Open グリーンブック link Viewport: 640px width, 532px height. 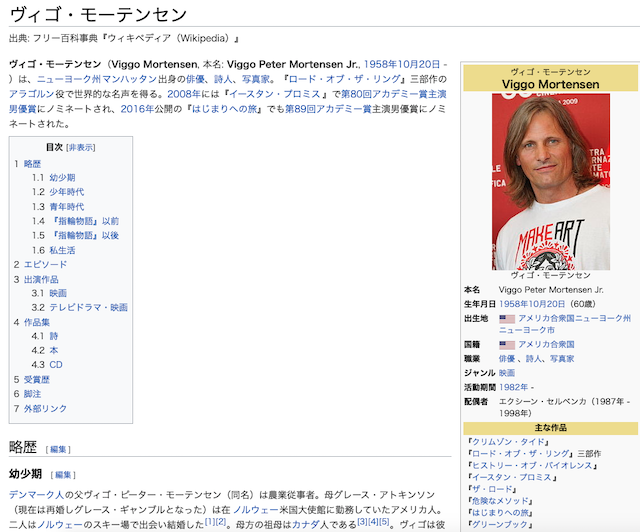click(500, 525)
